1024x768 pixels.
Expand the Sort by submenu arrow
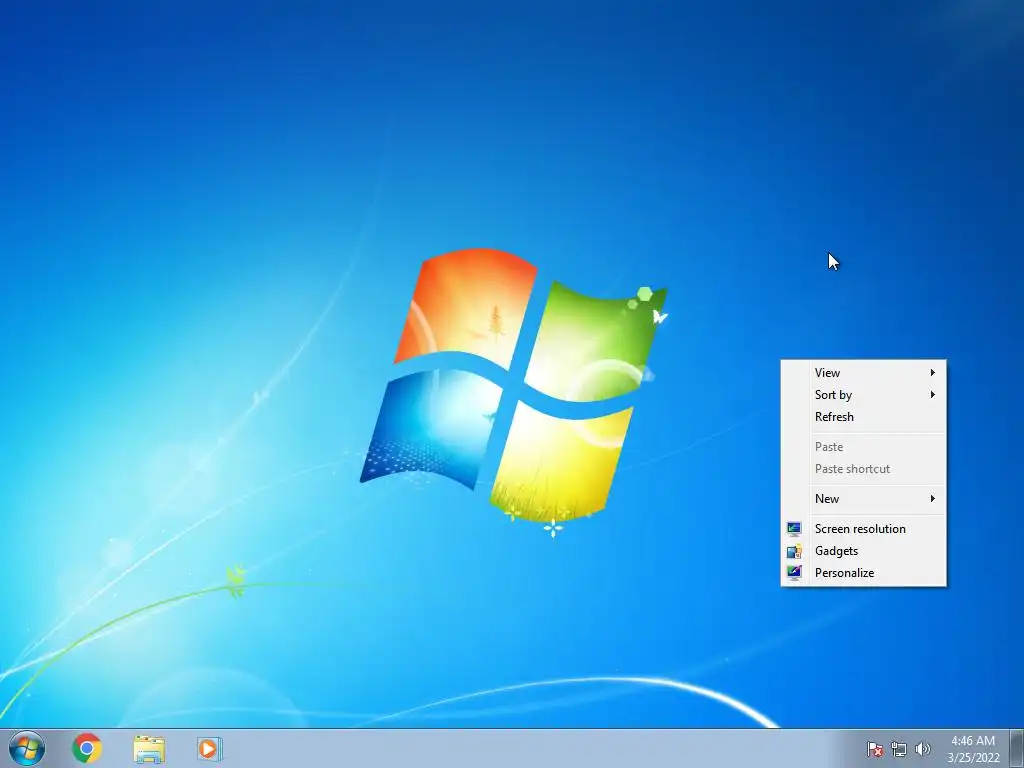(933, 394)
